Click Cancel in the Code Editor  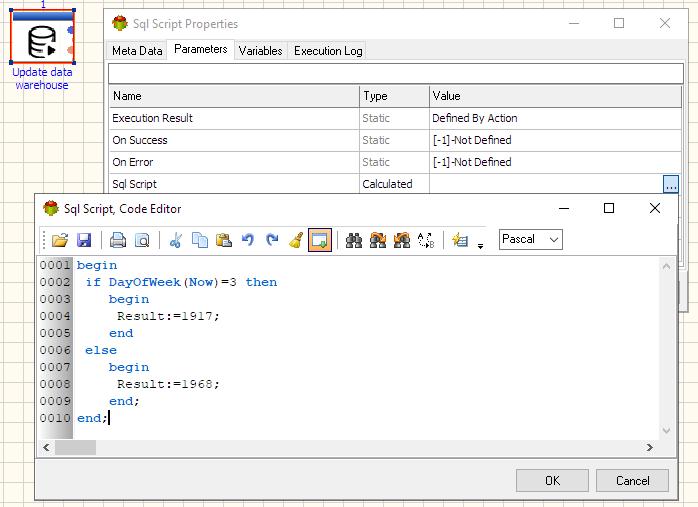(633, 481)
